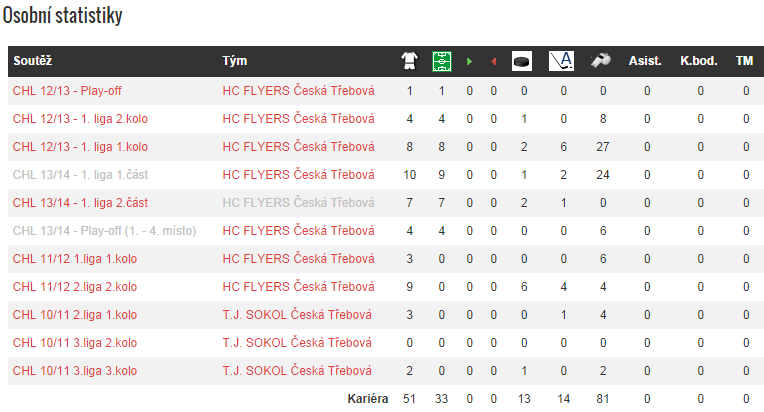Sort by the Asist. column header

point(645,61)
